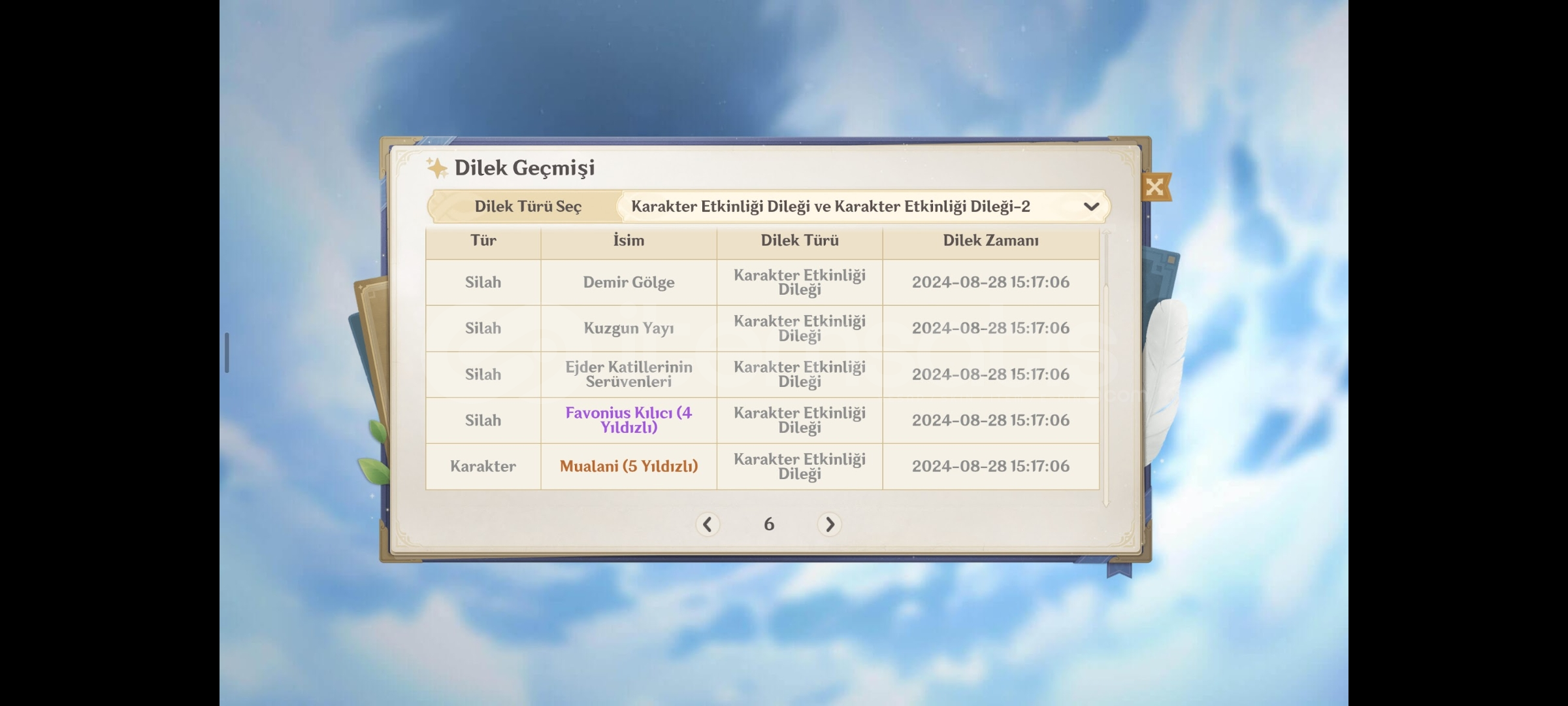Go to the previous history page
1568x706 pixels.
(x=707, y=524)
